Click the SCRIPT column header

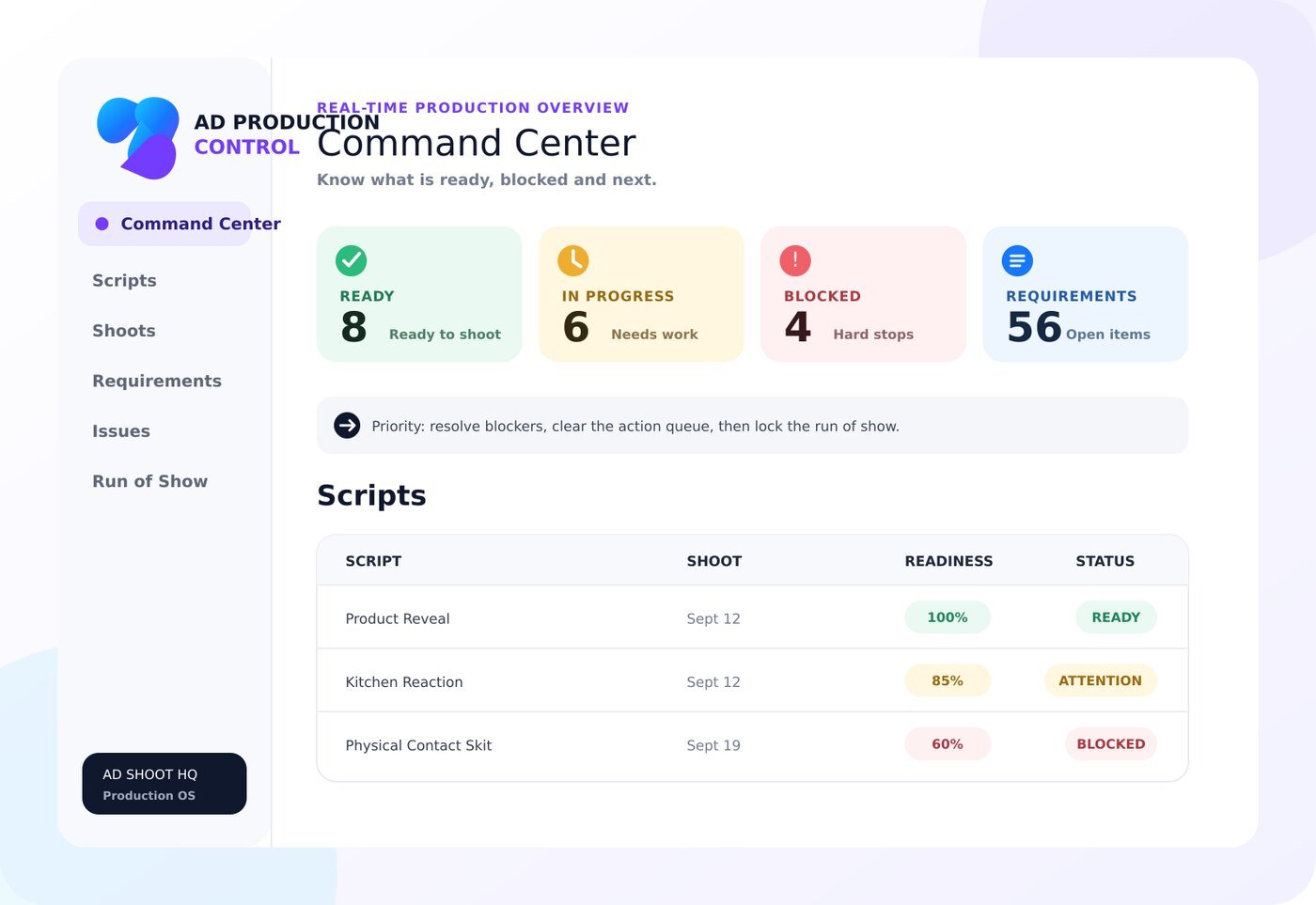click(373, 561)
